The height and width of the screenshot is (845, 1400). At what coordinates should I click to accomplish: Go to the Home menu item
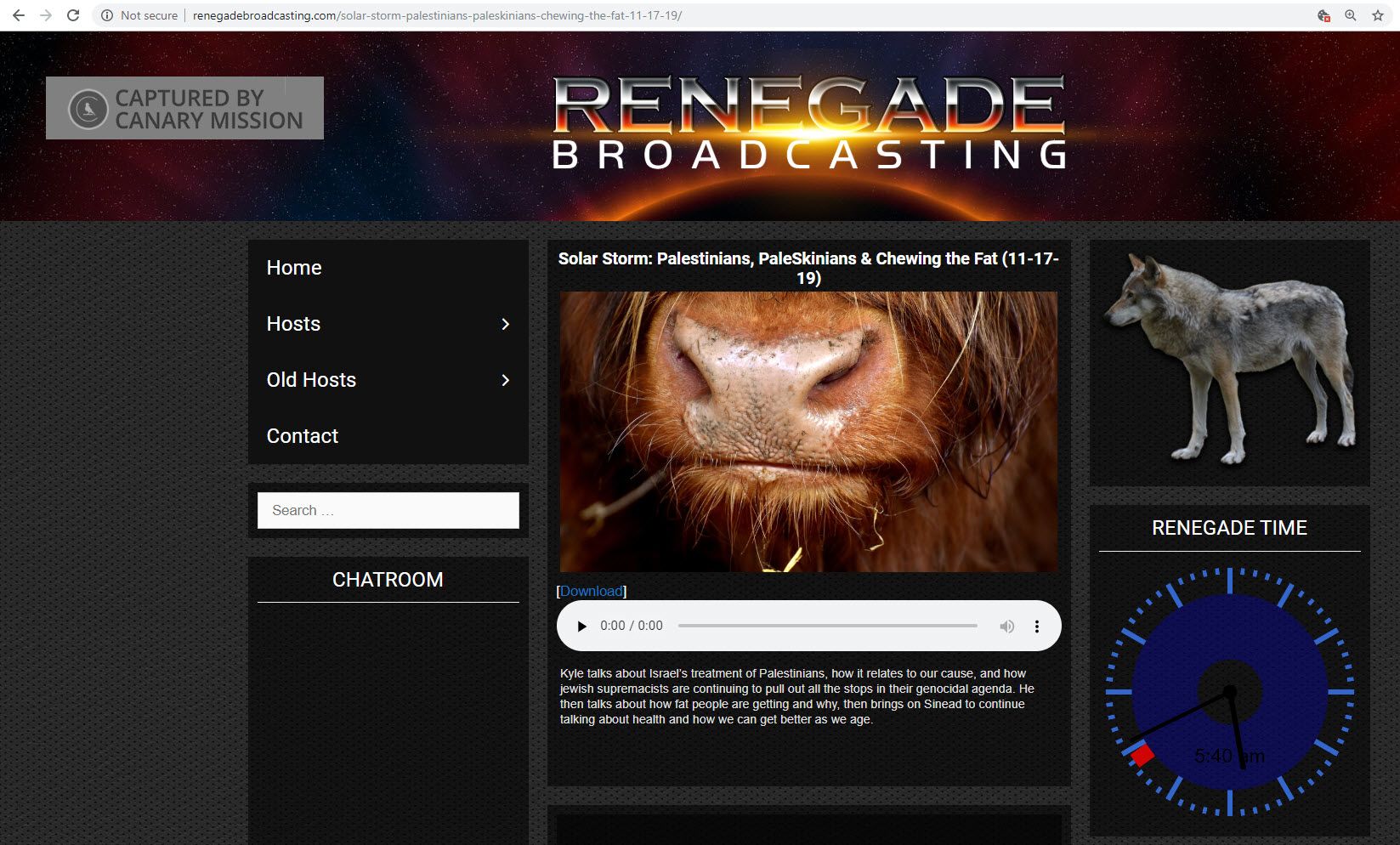click(294, 268)
